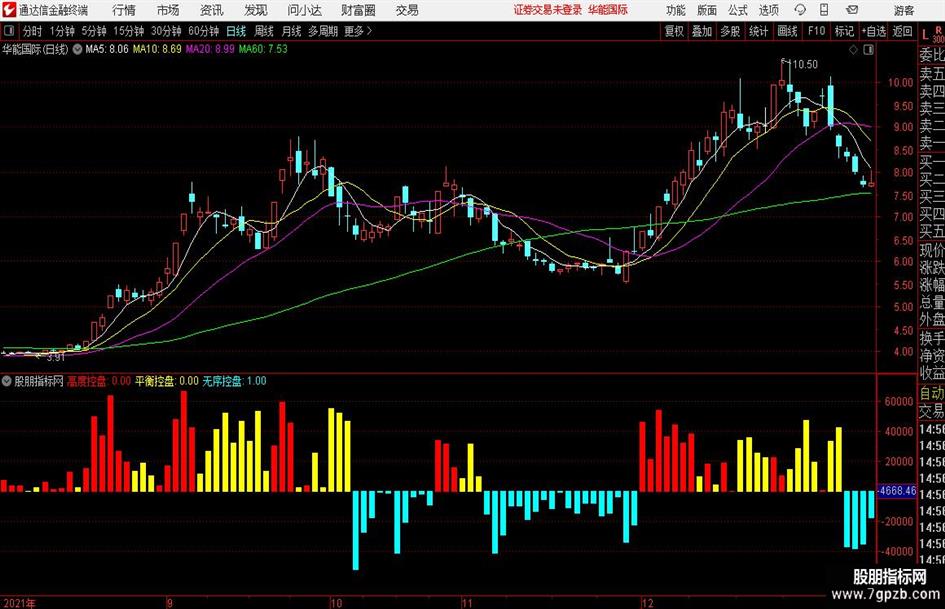Select the 60分钟 period

coord(204,31)
